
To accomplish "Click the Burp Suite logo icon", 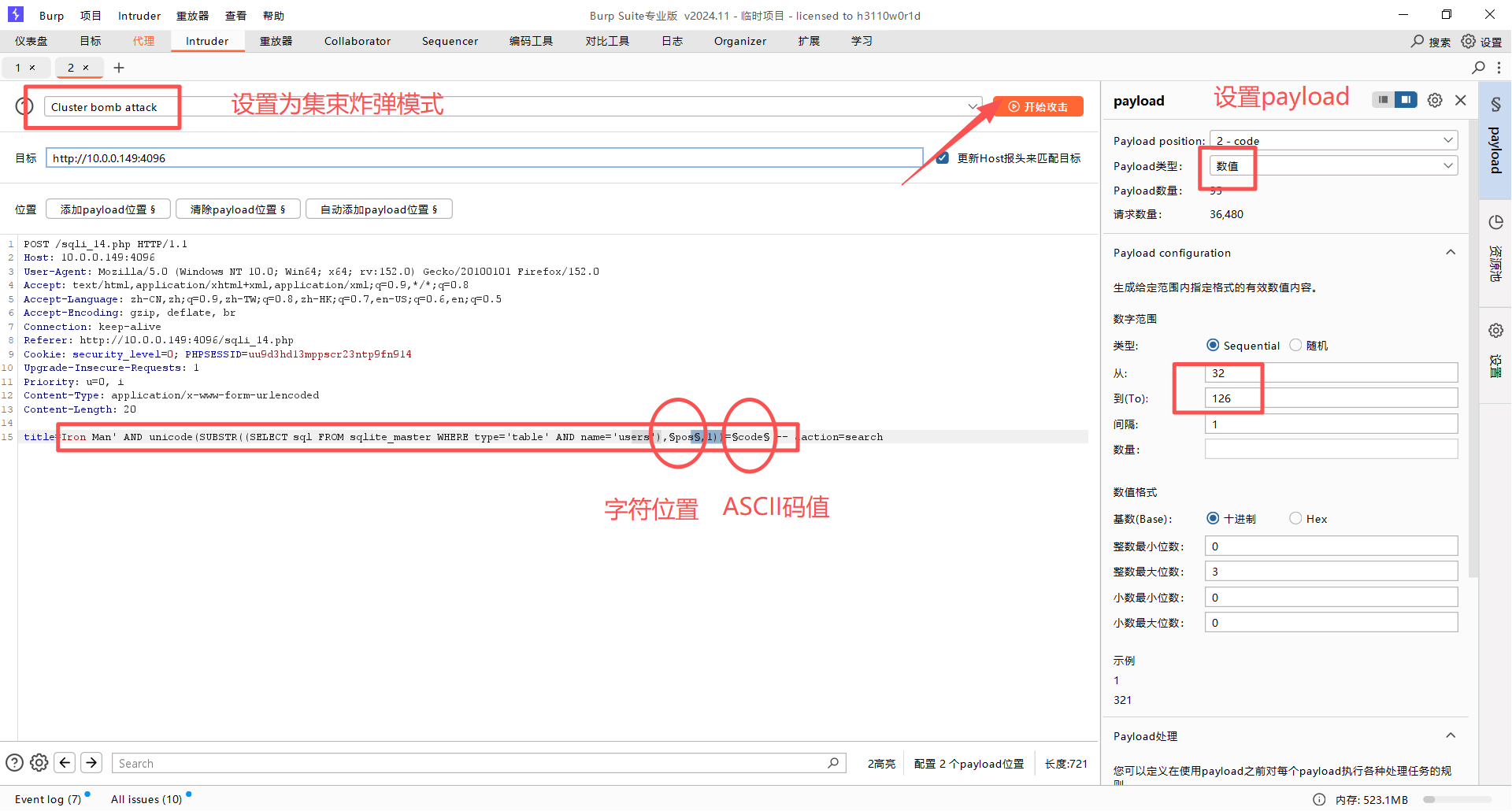I will coord(16,15).
